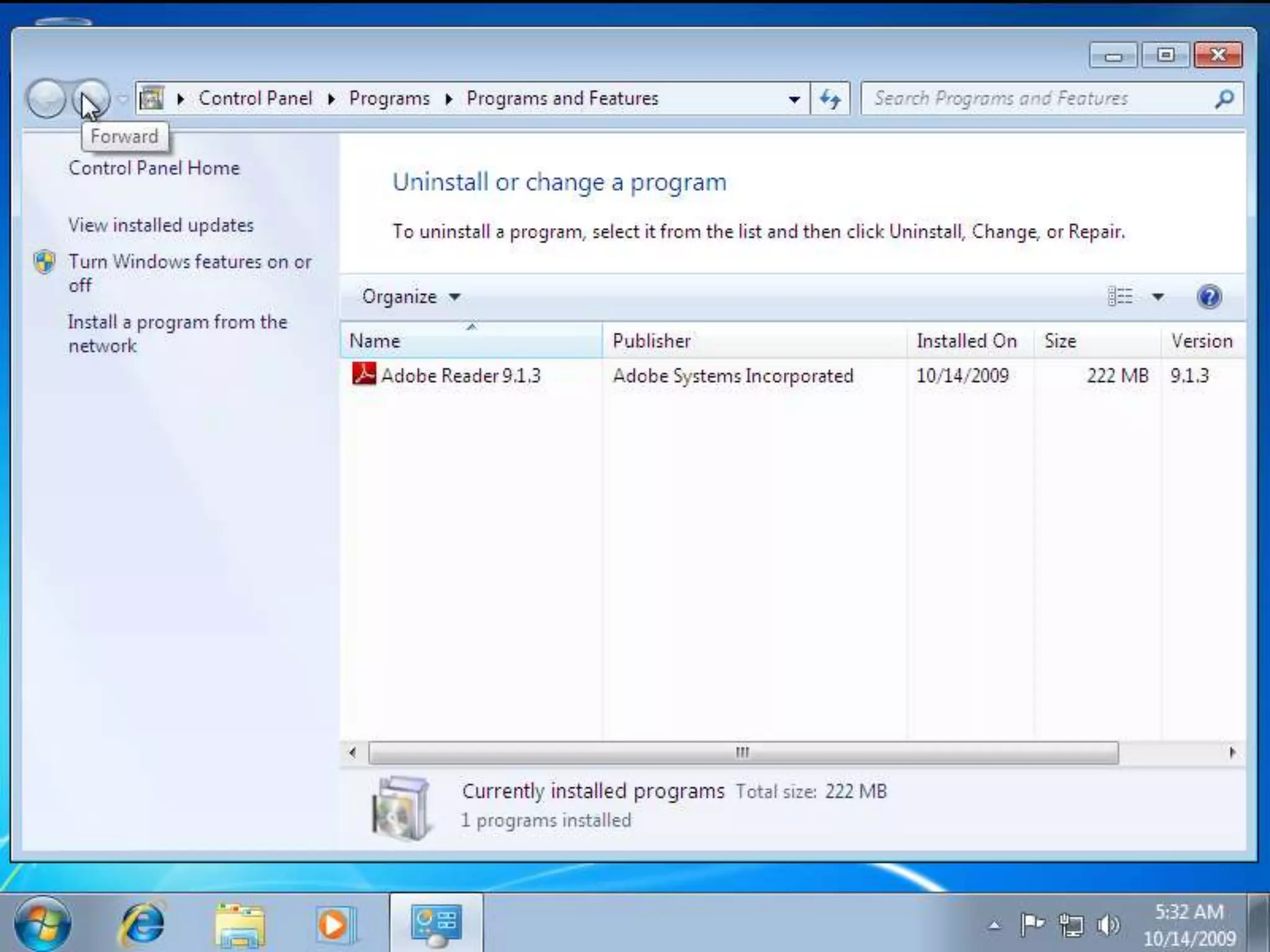
Task: Click the horizontal scrollbar left arrow
Action: [353, 752]
